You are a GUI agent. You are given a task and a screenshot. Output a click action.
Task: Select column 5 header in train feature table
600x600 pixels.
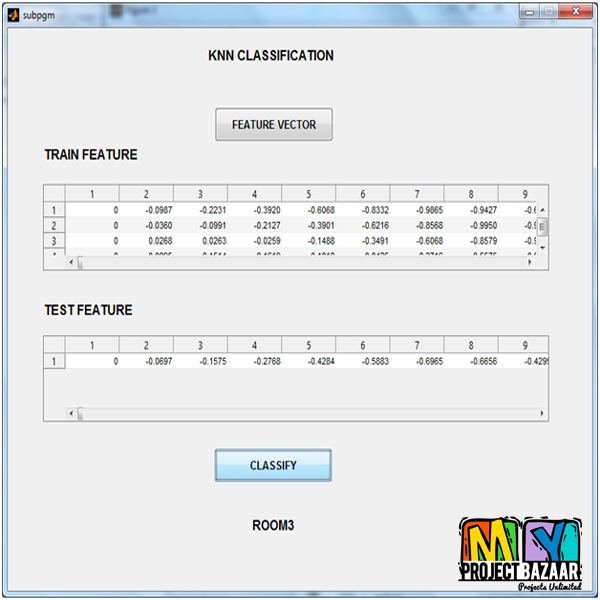click(308, 194)
